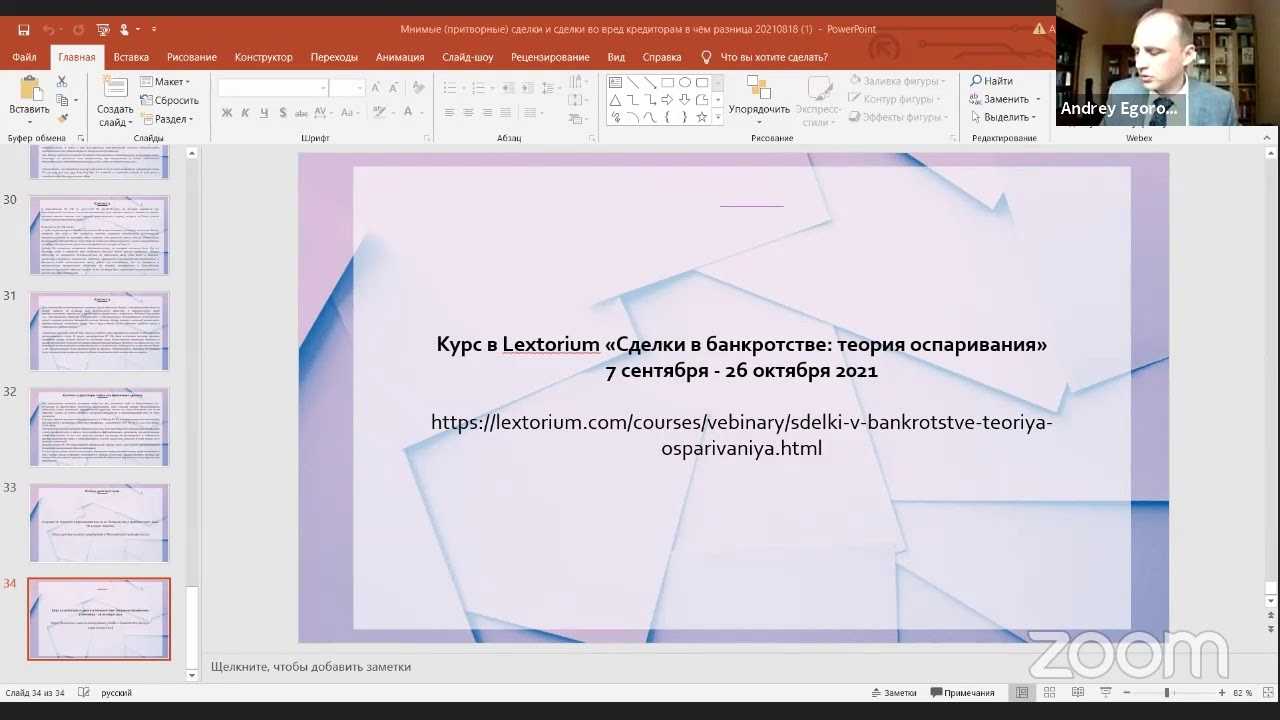The image size is (1280, 720).
Task: Open the Create slide (Создать слайд) dropdown
Action: 115,116
